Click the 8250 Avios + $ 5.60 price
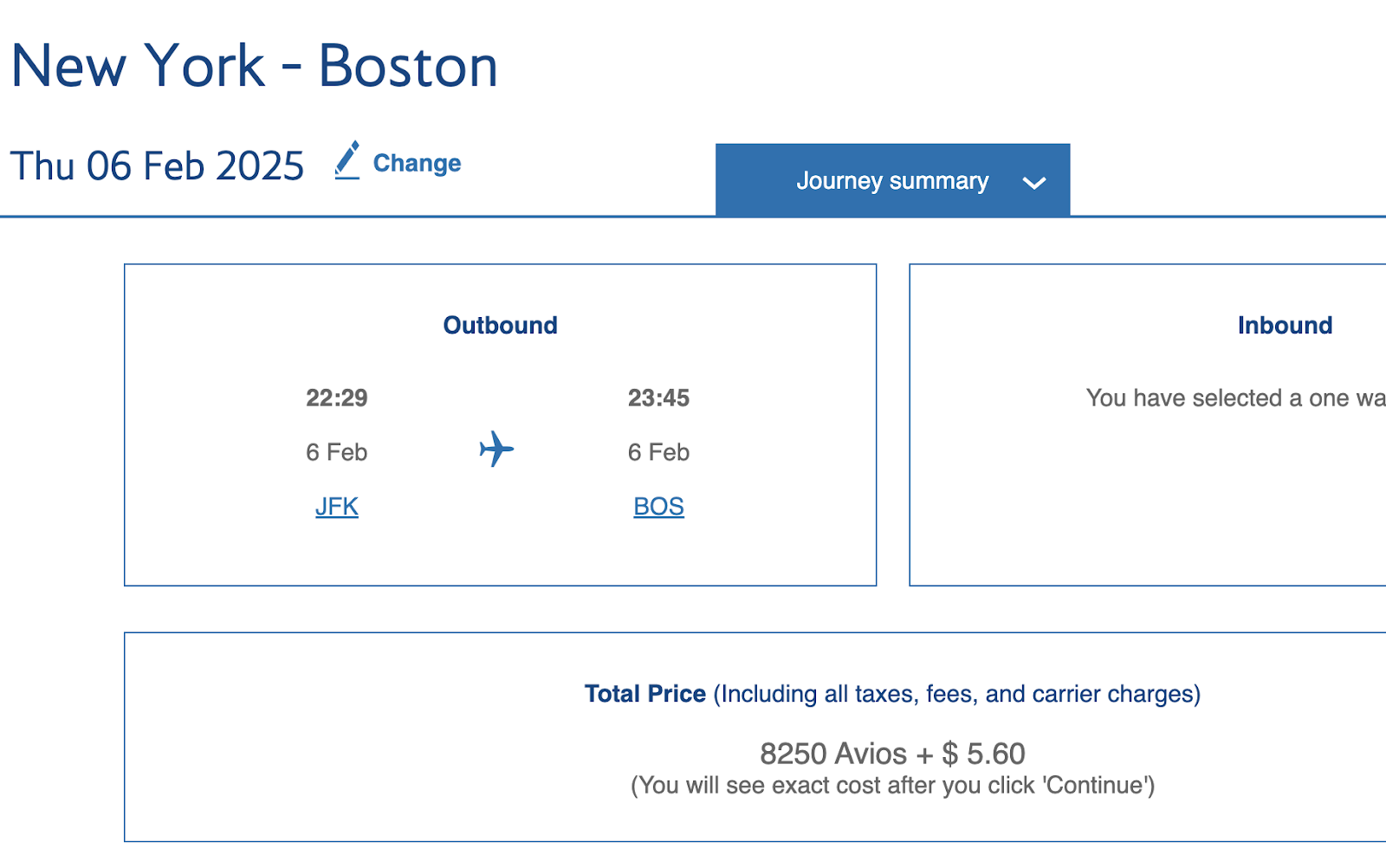Image resolution: width=1386 pixels, height=868 pixels. pos(892,754)
